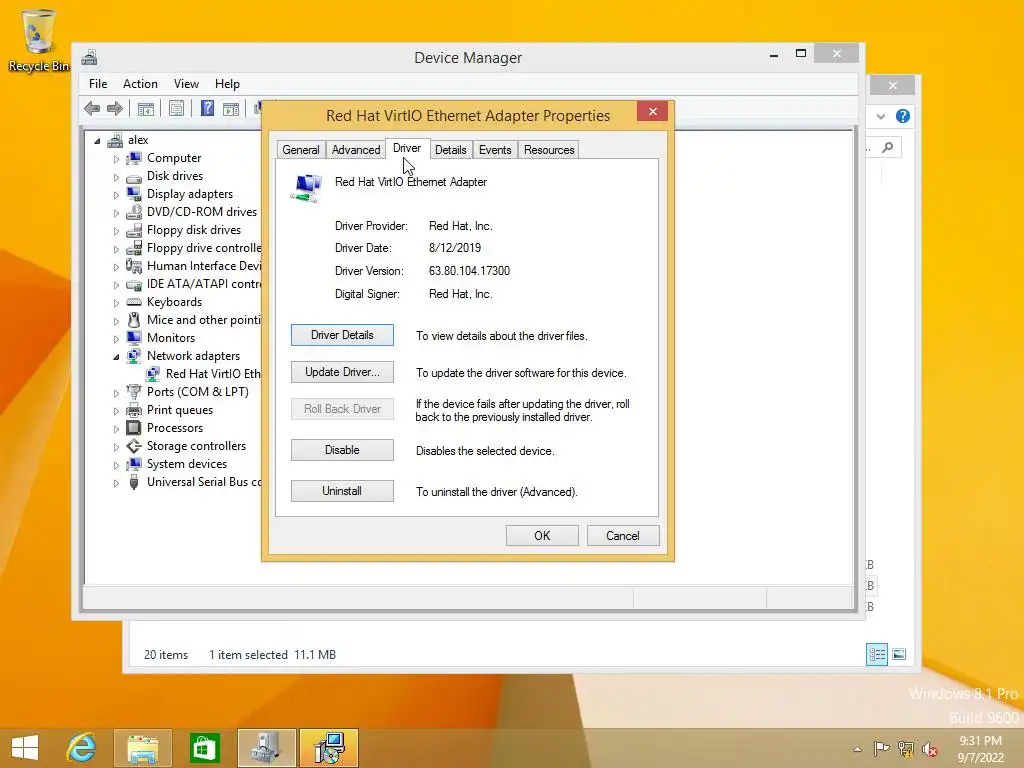1024x768 pixels.
Task: Select the Red Hat VirtIO Eth tree item
Action: click(212, 374)
